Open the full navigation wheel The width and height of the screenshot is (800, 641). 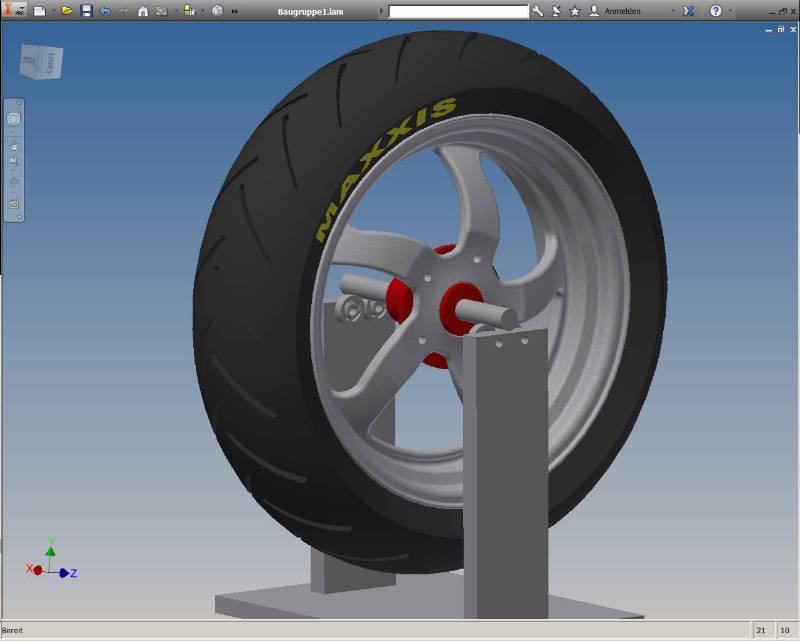point(14,119)
